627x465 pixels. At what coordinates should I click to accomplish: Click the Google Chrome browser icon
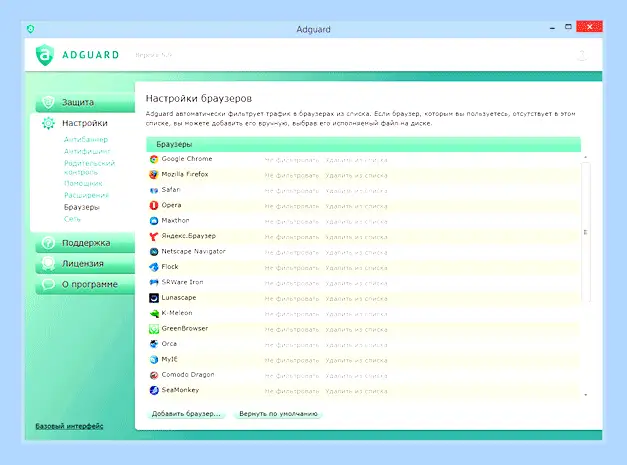[x=154, y=159]
